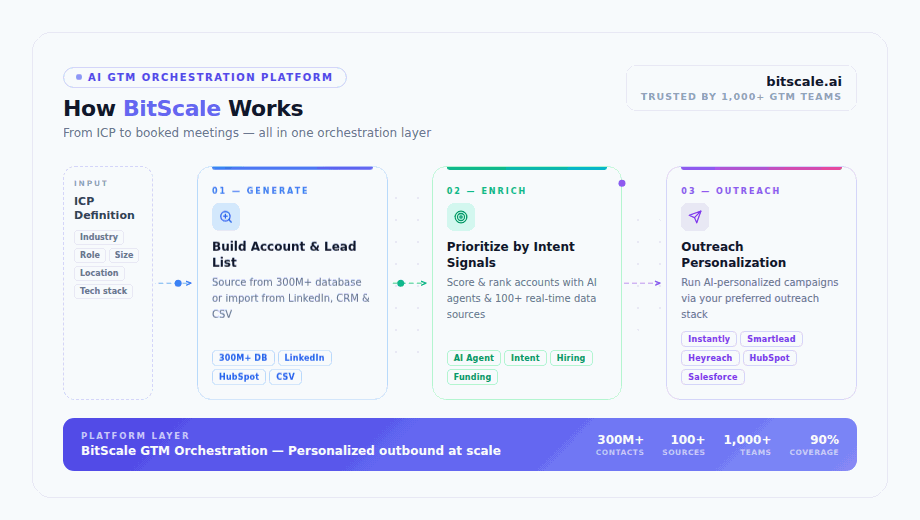Click the '03 — OUTREACH' step label

pyautogui.click(x=730, y=191)
